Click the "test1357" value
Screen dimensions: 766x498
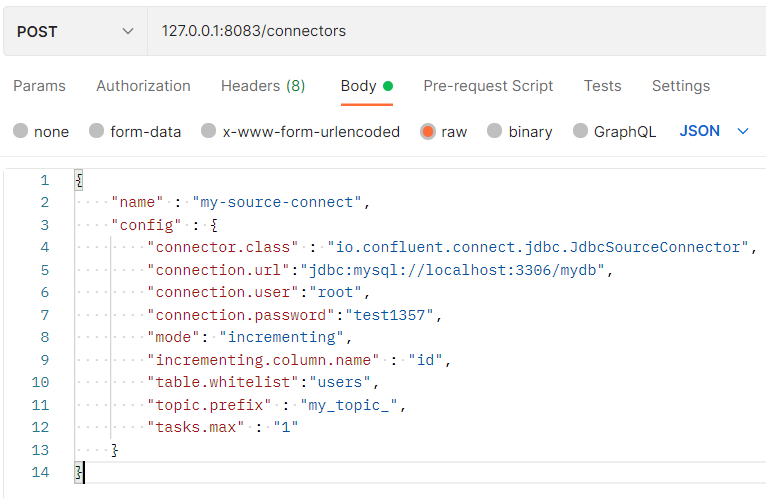tap(389, 315)
